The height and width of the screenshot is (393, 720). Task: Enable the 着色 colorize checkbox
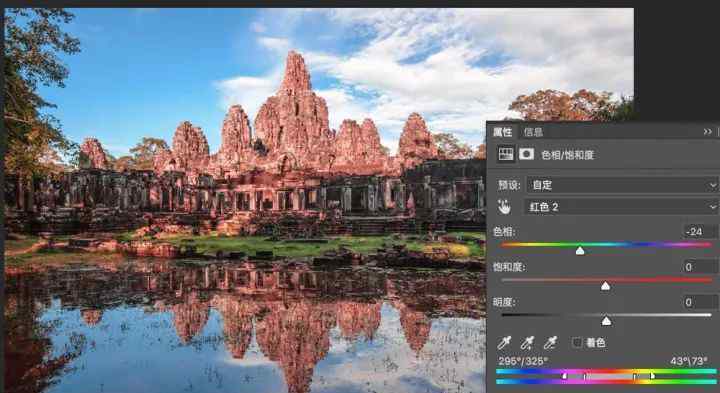[577, 342]
